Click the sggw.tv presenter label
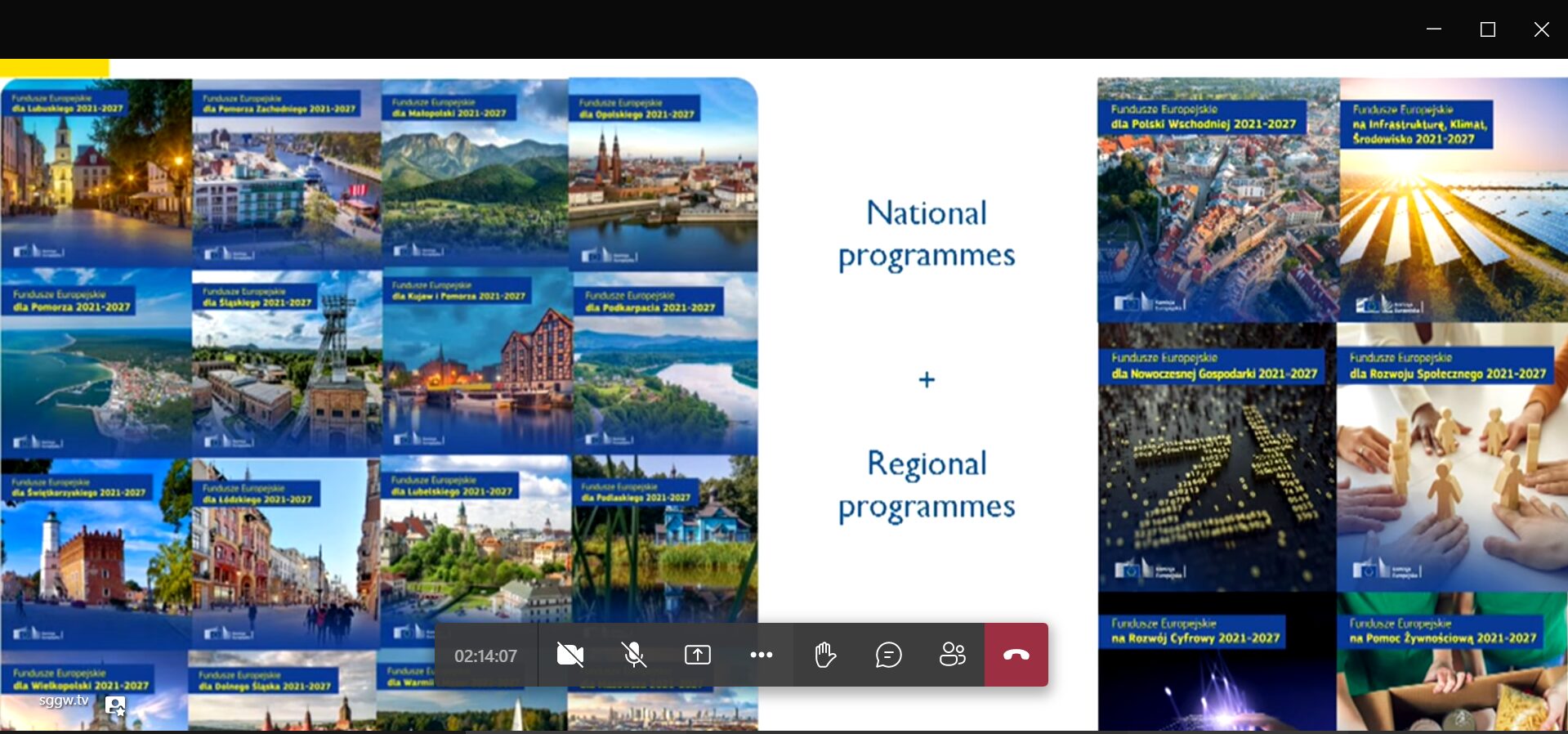The image size is (1568, 734). (64, 700)
